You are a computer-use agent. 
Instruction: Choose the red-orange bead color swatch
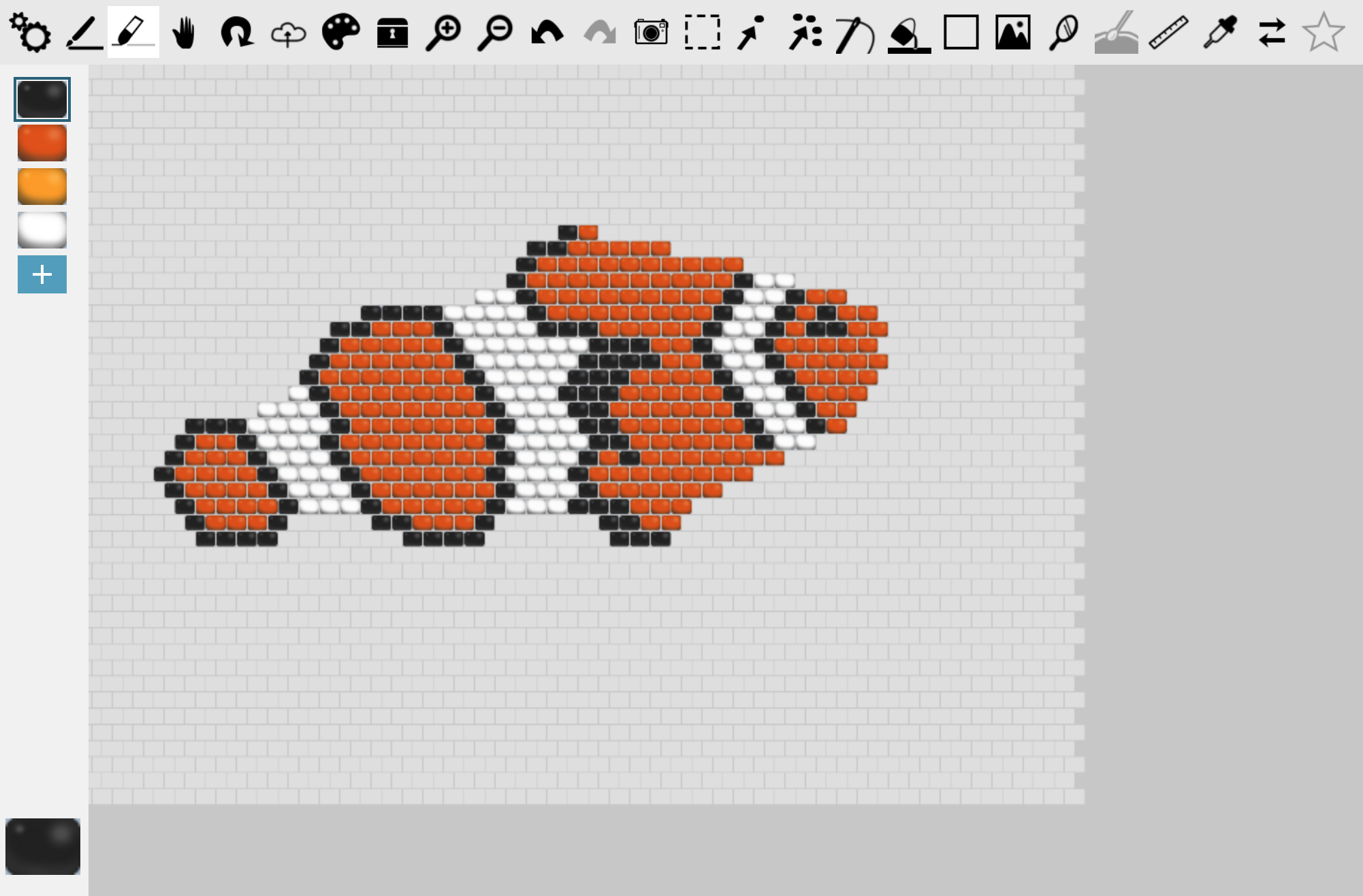42,143
